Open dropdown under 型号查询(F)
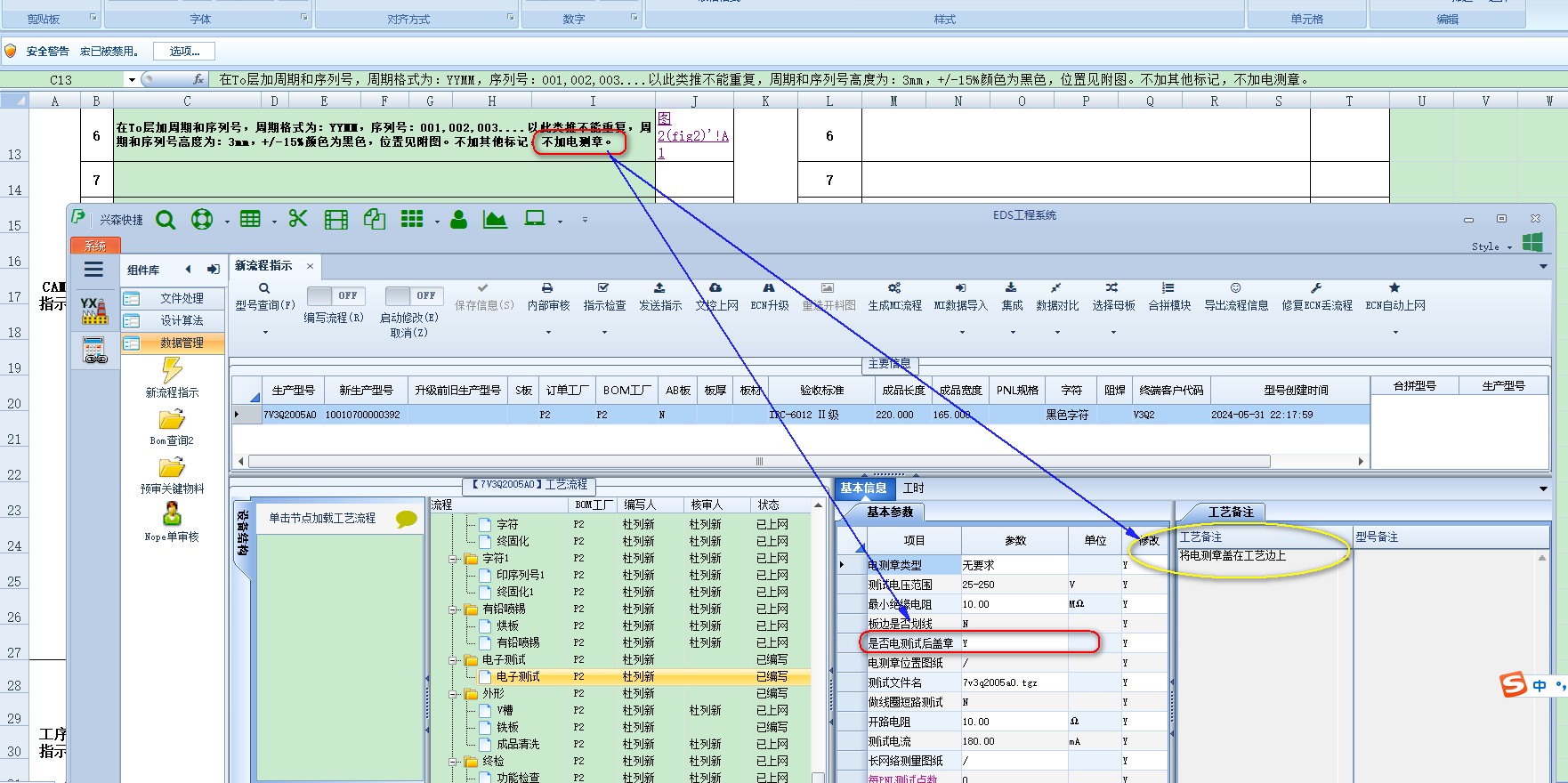This screenshot has width=1568, height=783. coord(265,333)
